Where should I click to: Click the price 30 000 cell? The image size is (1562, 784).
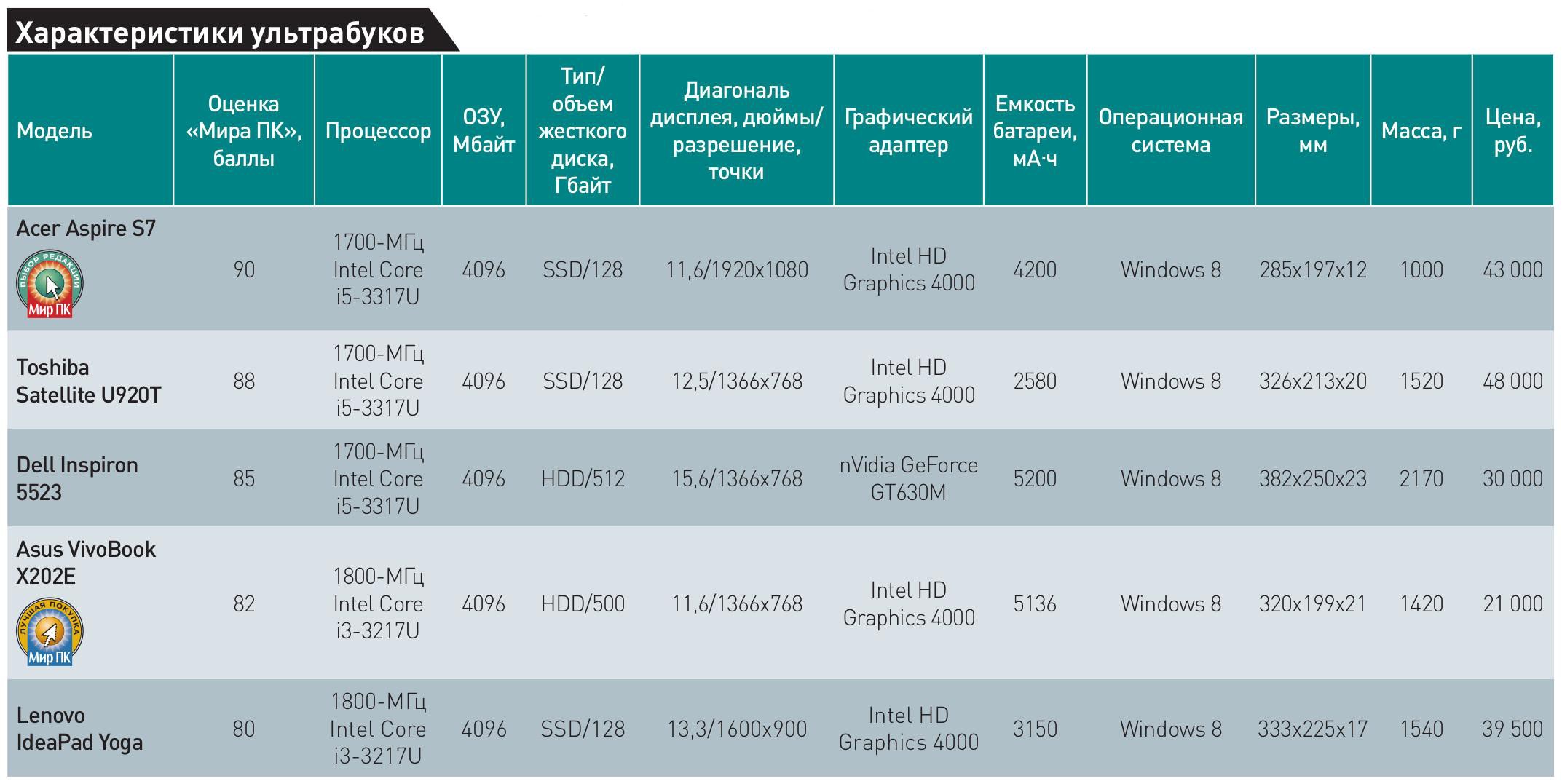point(1512,479)
